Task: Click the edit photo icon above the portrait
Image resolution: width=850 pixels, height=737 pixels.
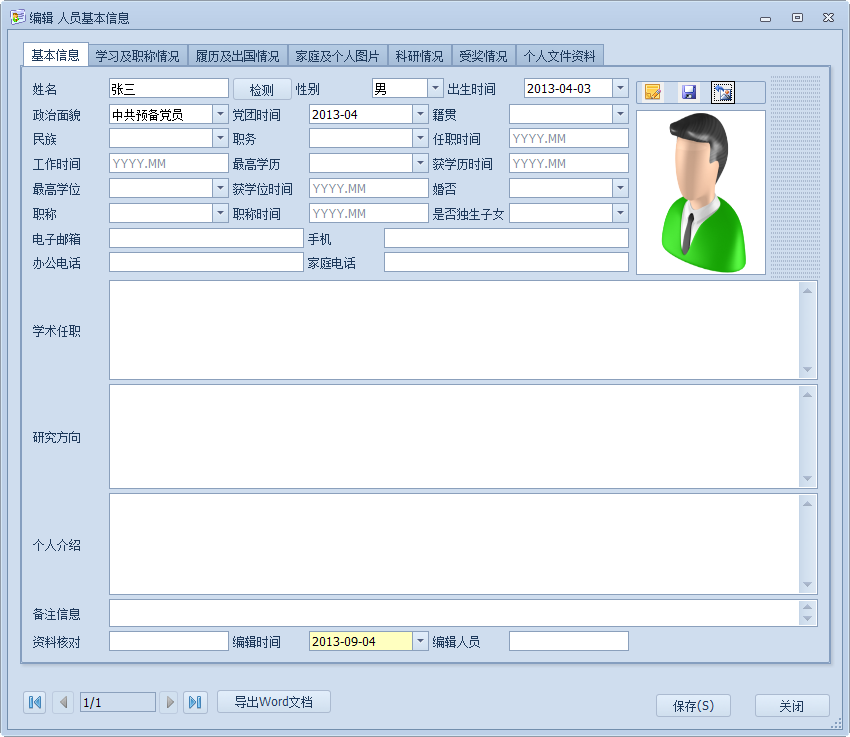Action: pos(653,92)
